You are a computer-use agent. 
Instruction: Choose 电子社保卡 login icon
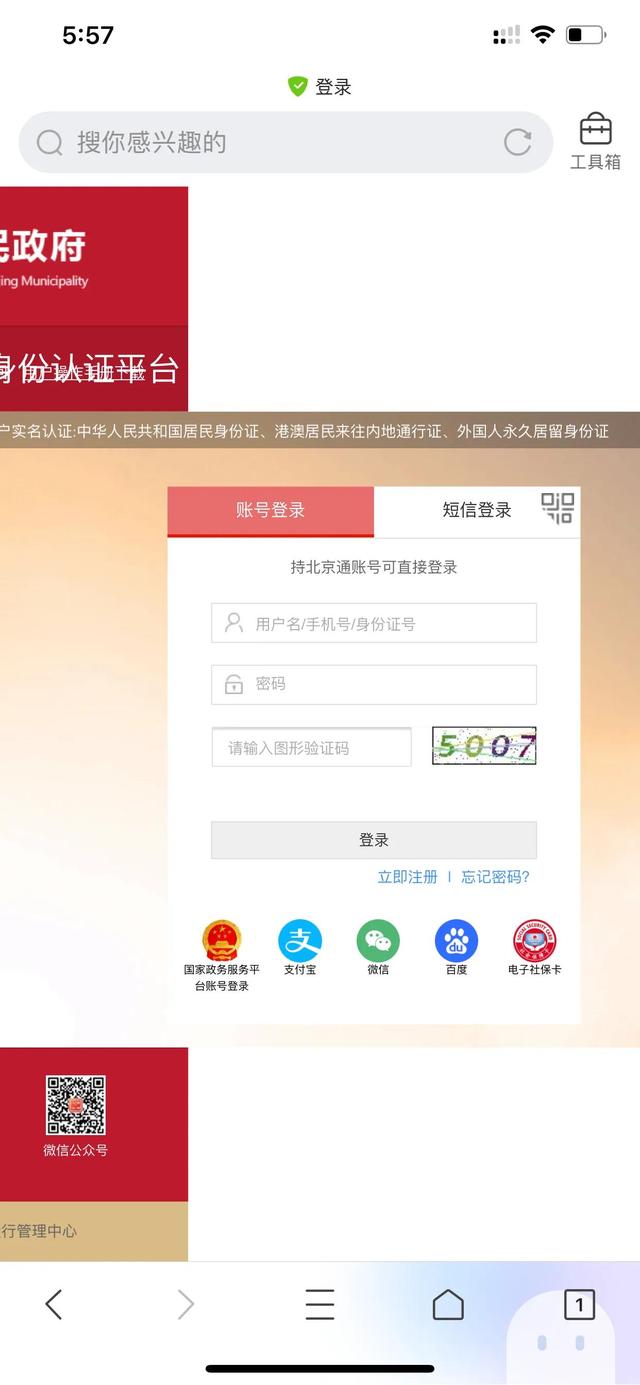click(535, 941)
